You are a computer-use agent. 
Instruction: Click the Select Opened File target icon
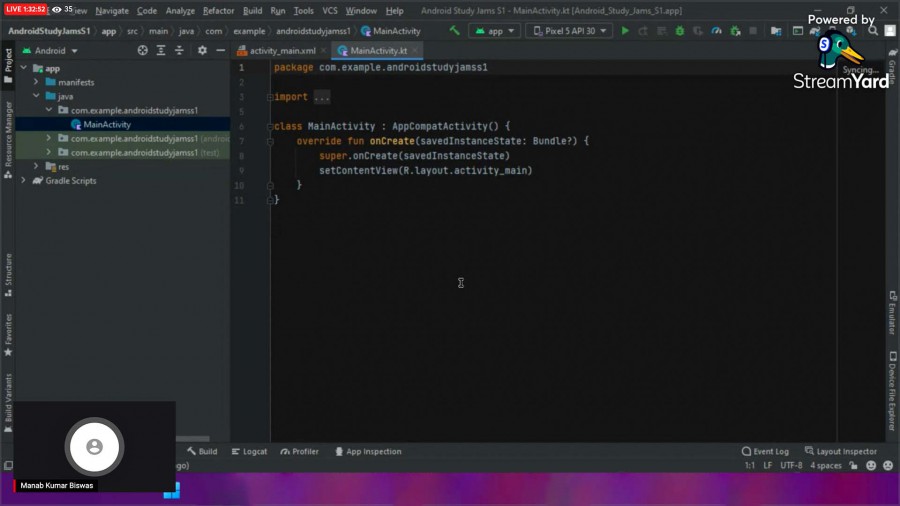[x=142, y=50]
